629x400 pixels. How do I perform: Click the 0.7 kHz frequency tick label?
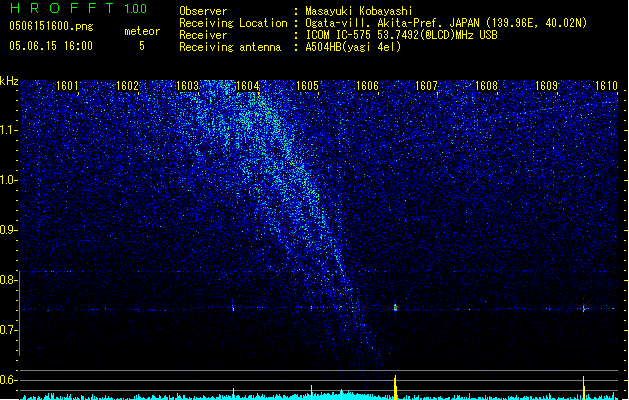tap(8, 330)
